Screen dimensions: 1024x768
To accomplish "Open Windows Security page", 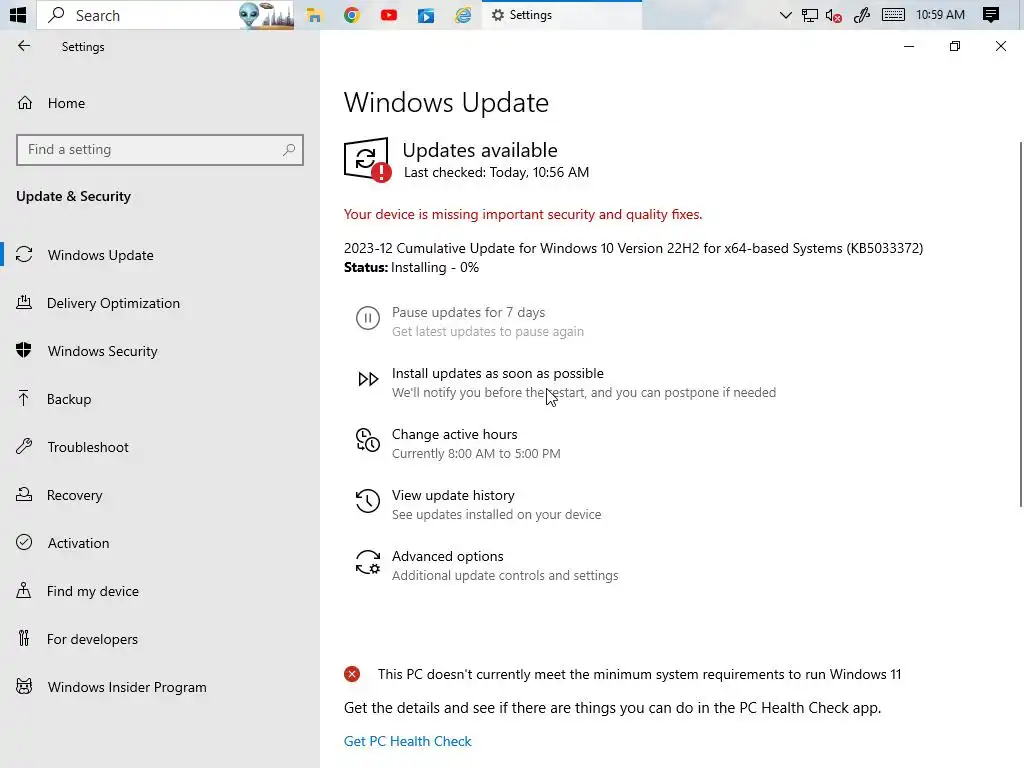I will tap(160, 351).
